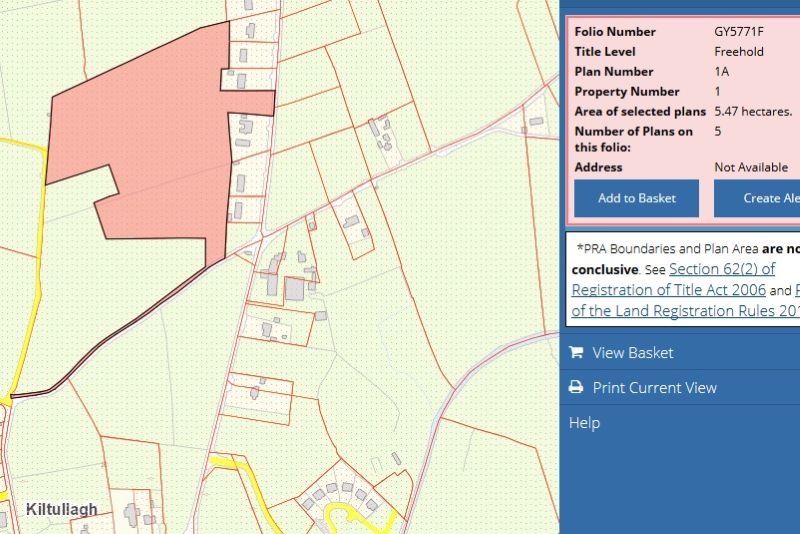
Task: Follow the Registration of Title Act 2006 link
Action: pyautogui.click(x=668, y=290)
